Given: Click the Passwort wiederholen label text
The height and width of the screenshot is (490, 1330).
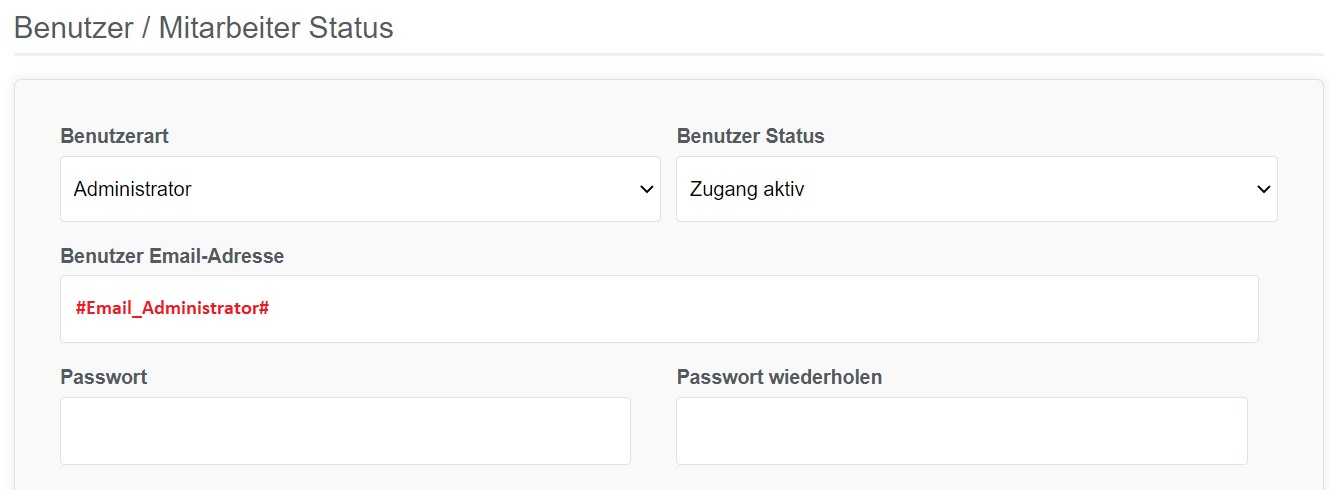Looking at the screenshot, I should click(x=779, y=377).
